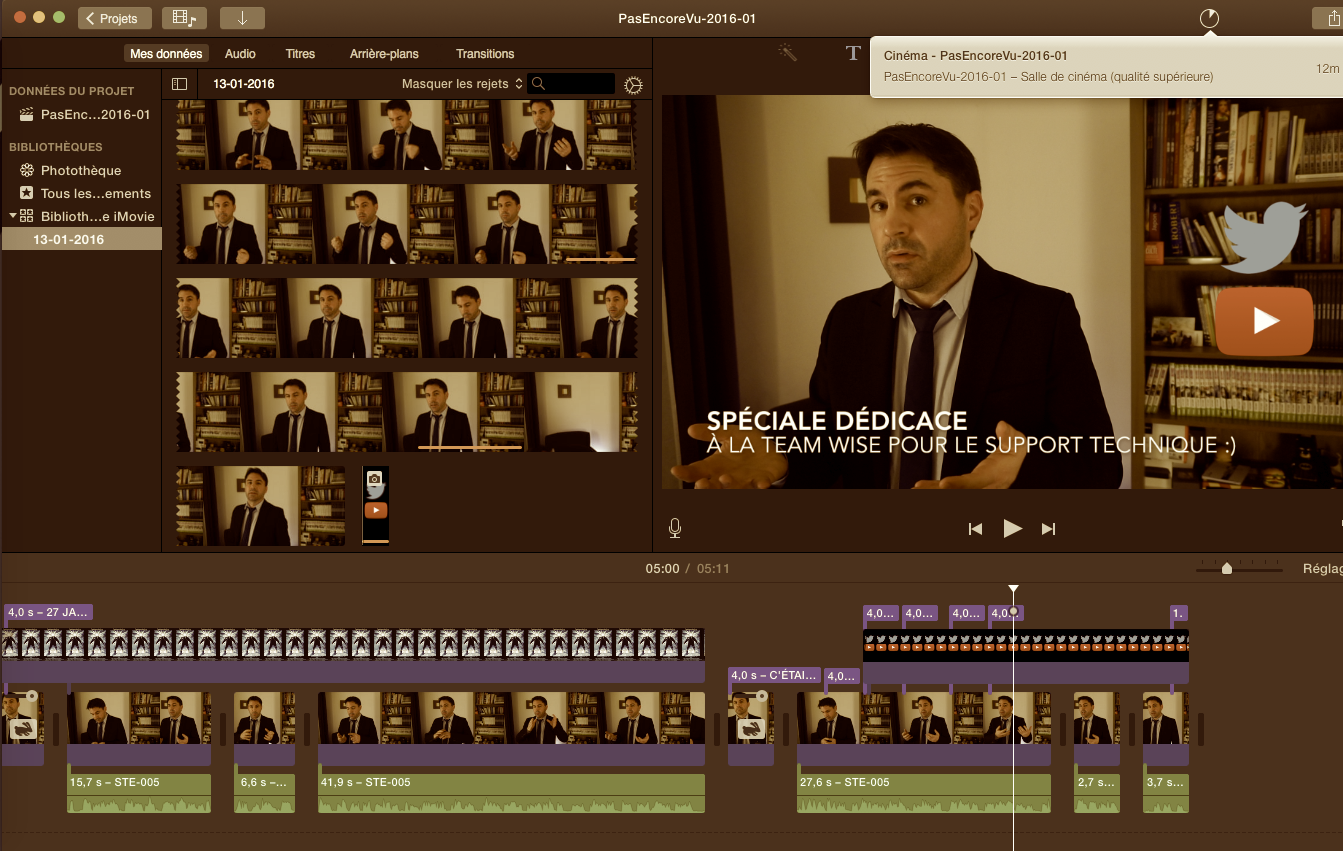The height and width of the screenshot is (851, 1343).
Task: Switch to the Titres tab
Action: [300, 54]
